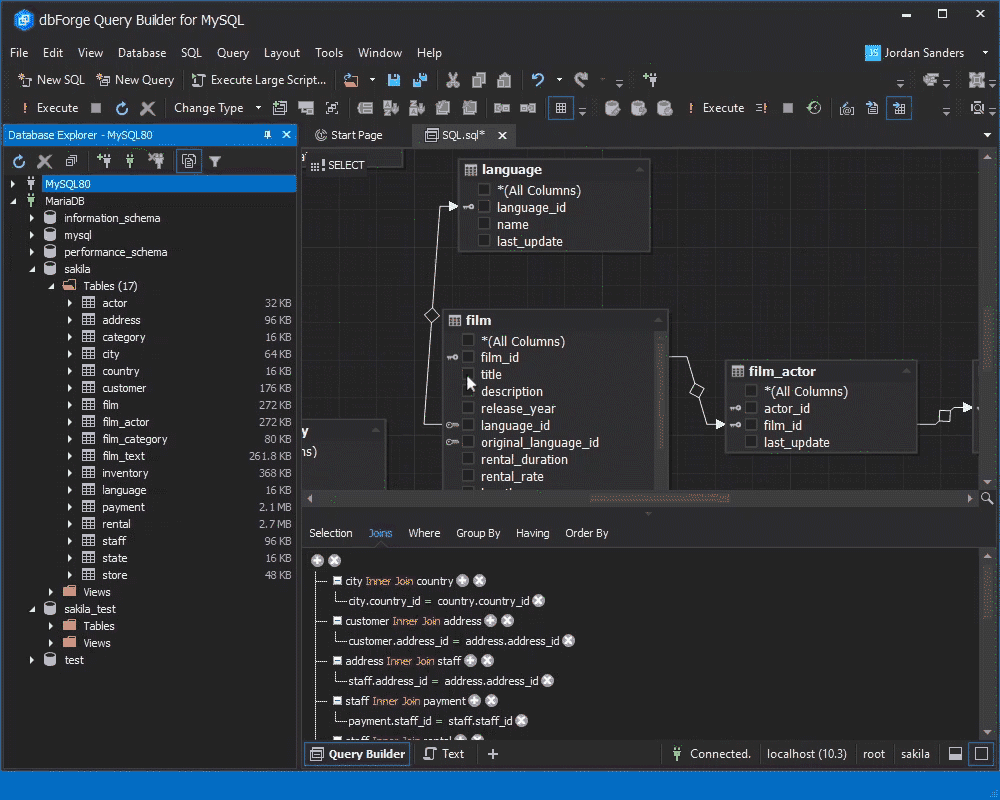Open the Change Type dropdown

(x=258, y=108)
